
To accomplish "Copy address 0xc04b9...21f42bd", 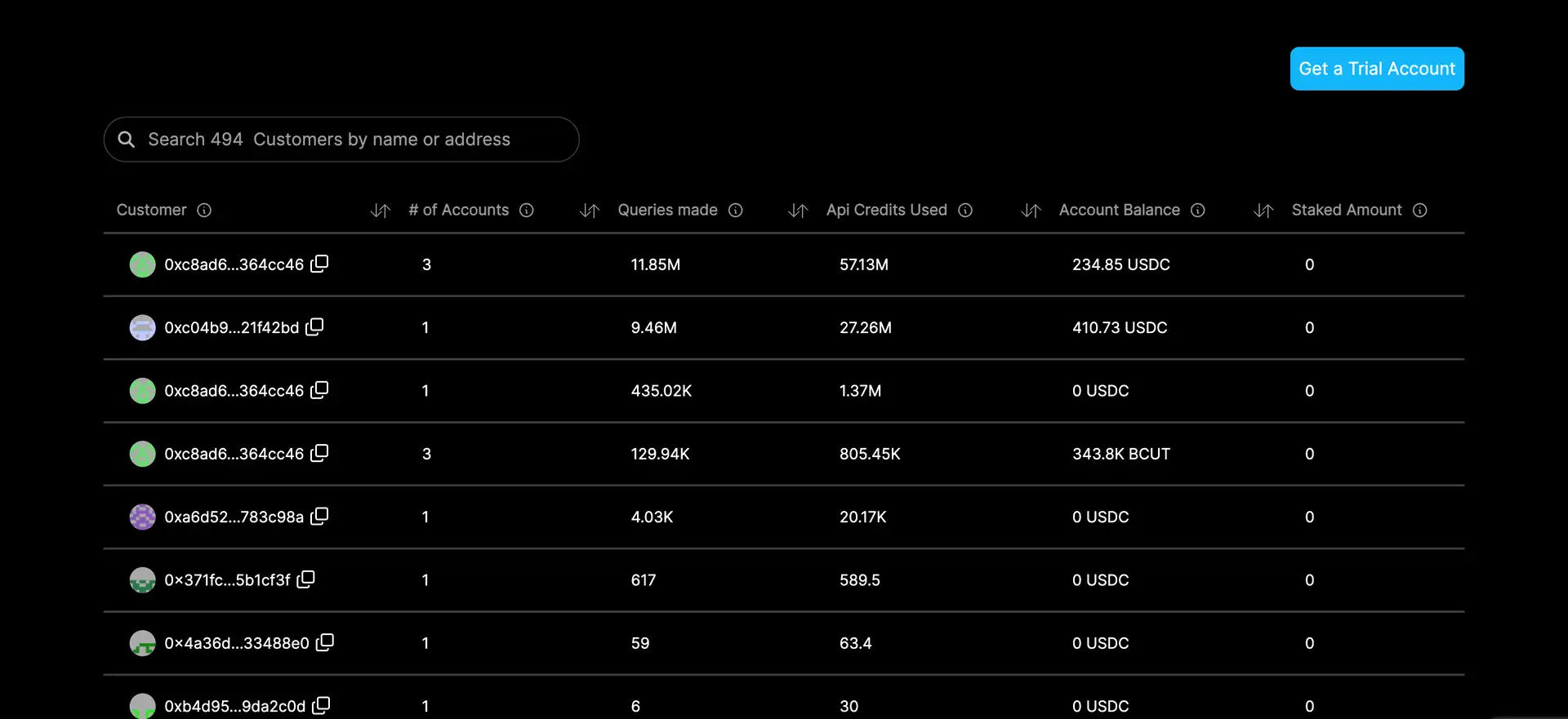I will (314, 327).
